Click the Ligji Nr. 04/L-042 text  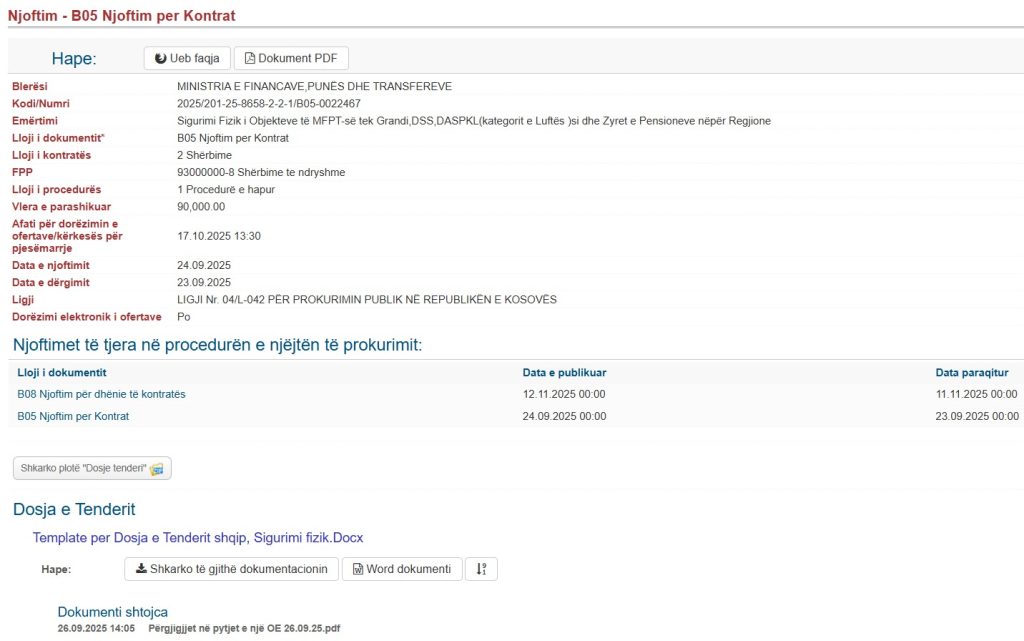click(366, 300)
